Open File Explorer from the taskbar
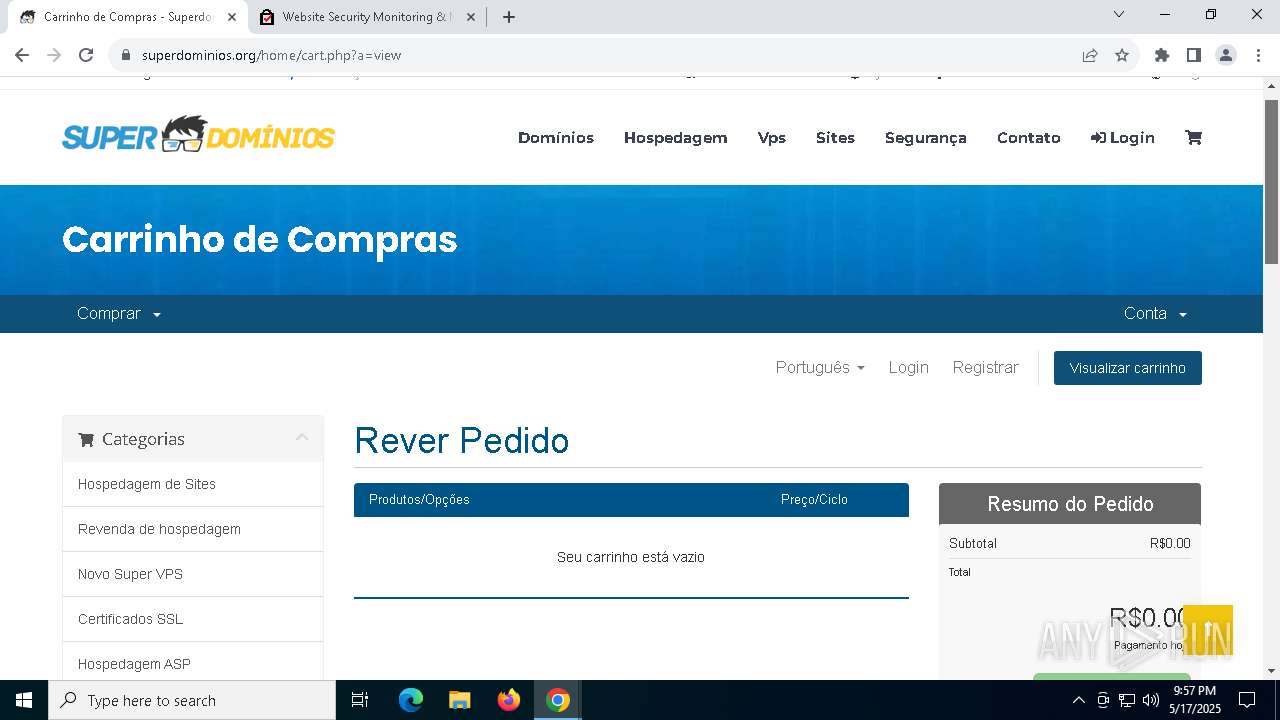This screenshot has height=720, width=1280. click(459, 700)
